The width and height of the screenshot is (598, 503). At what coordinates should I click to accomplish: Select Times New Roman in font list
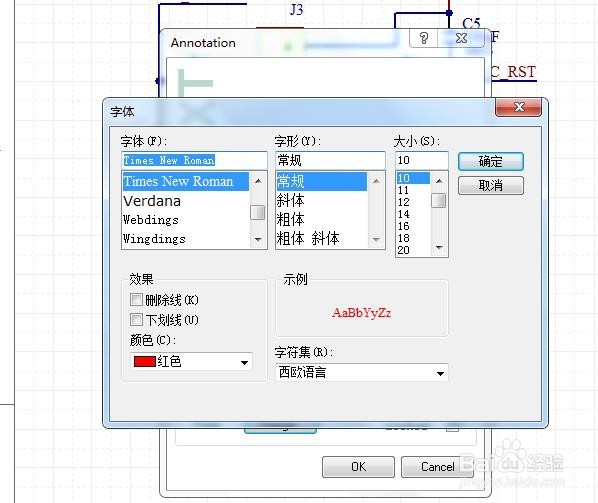[x=185, y=182]
